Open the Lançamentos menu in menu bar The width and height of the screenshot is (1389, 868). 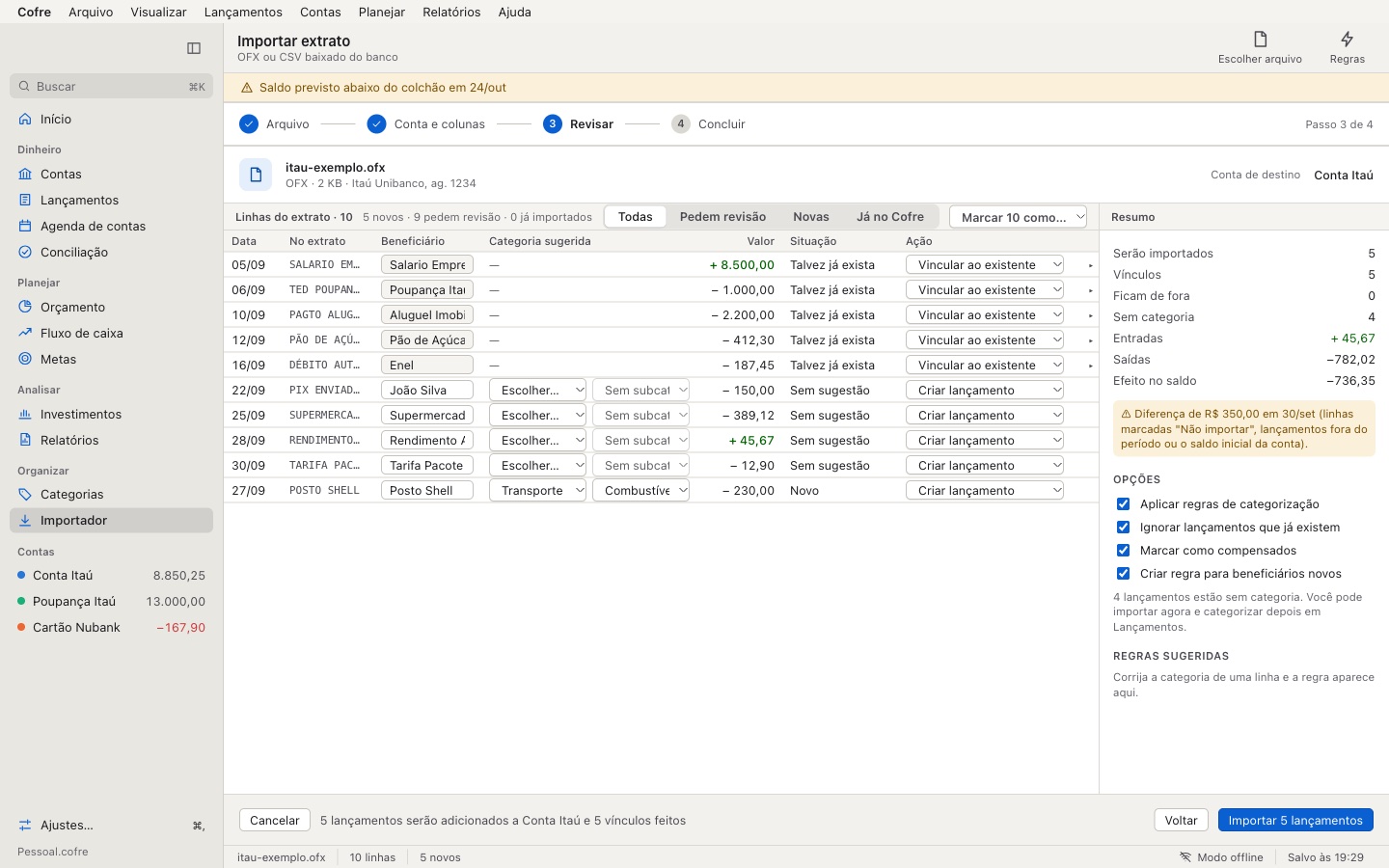243,12
